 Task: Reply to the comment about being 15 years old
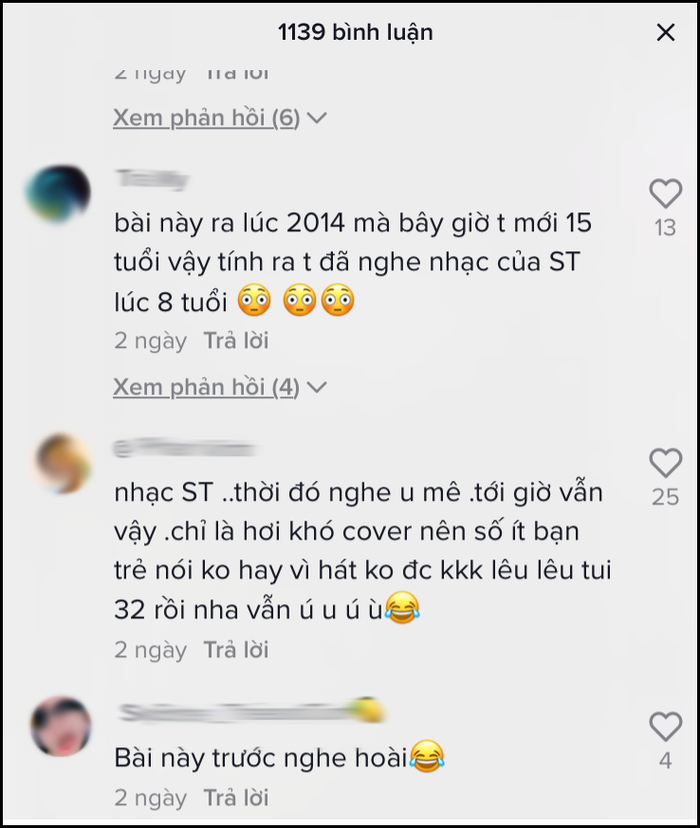point(236,341)
